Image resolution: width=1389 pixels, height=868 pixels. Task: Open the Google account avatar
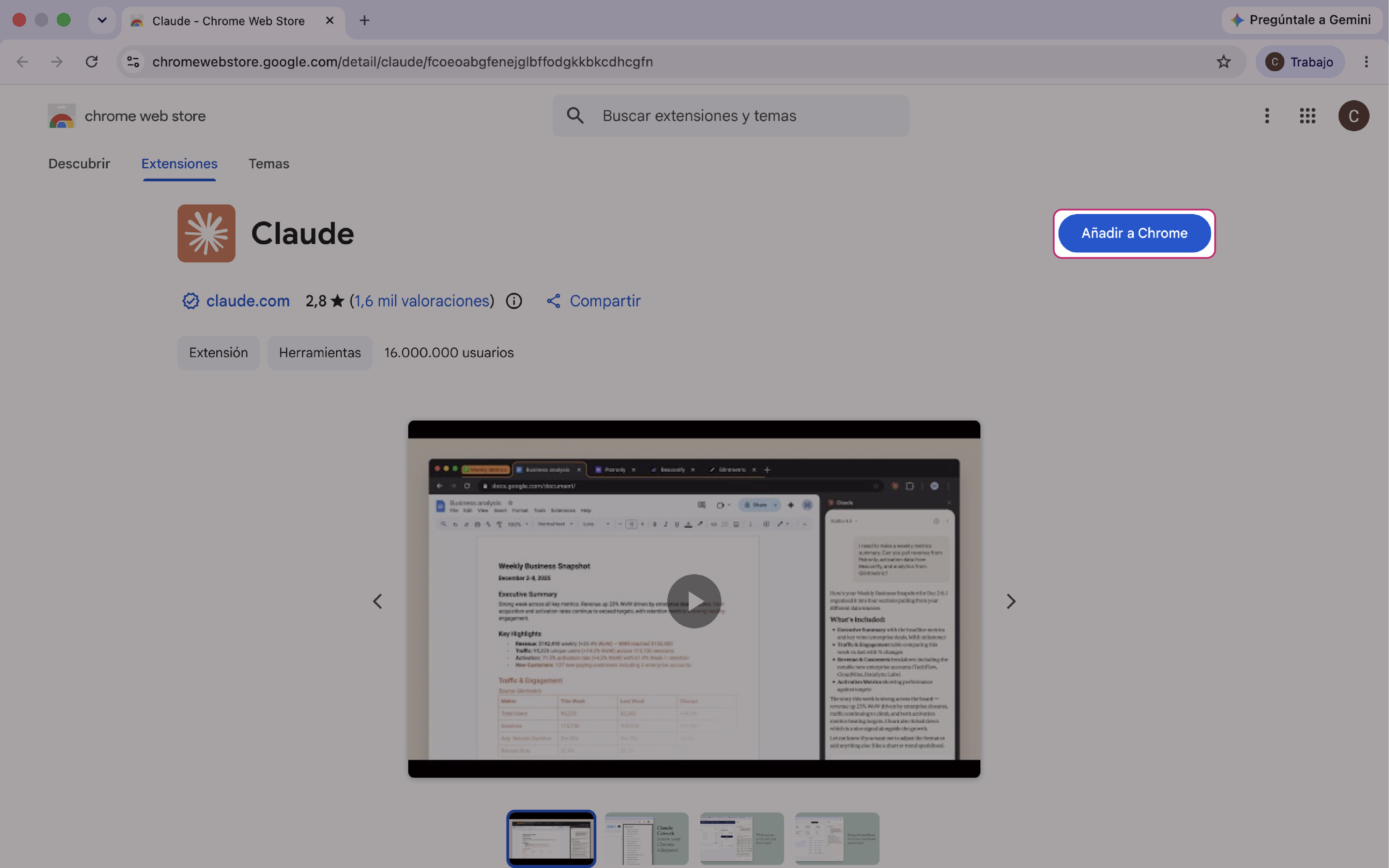point(1354,116)
